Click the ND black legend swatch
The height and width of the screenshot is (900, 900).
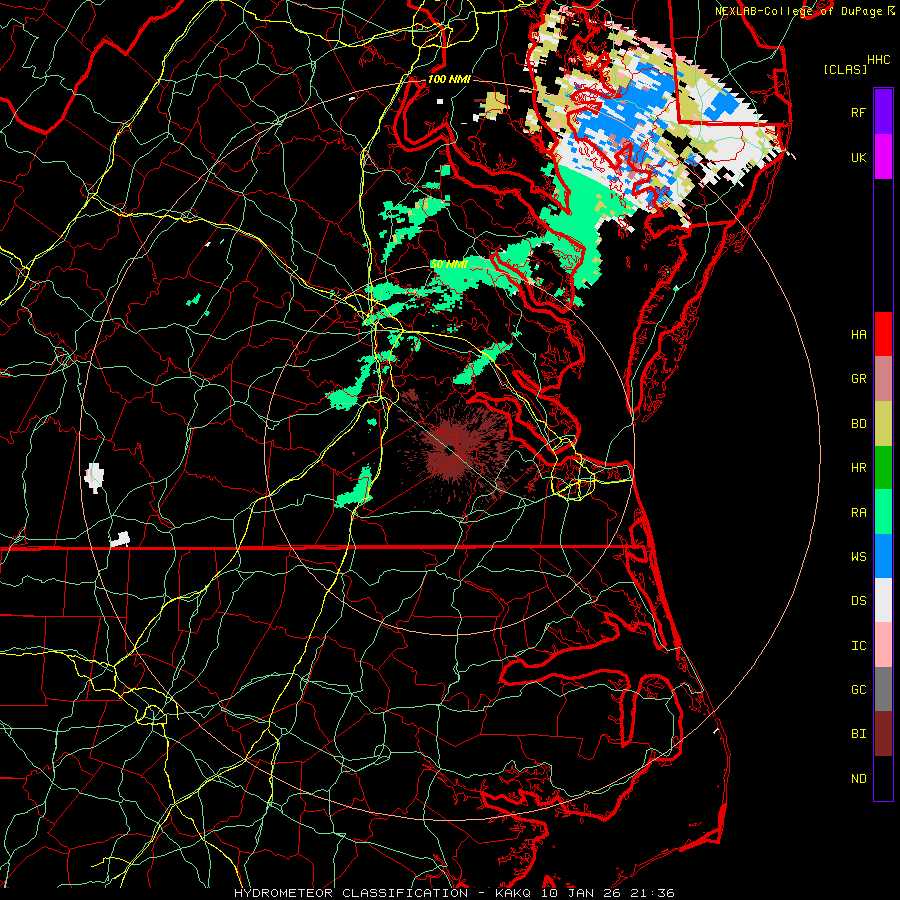click(883, 778)
